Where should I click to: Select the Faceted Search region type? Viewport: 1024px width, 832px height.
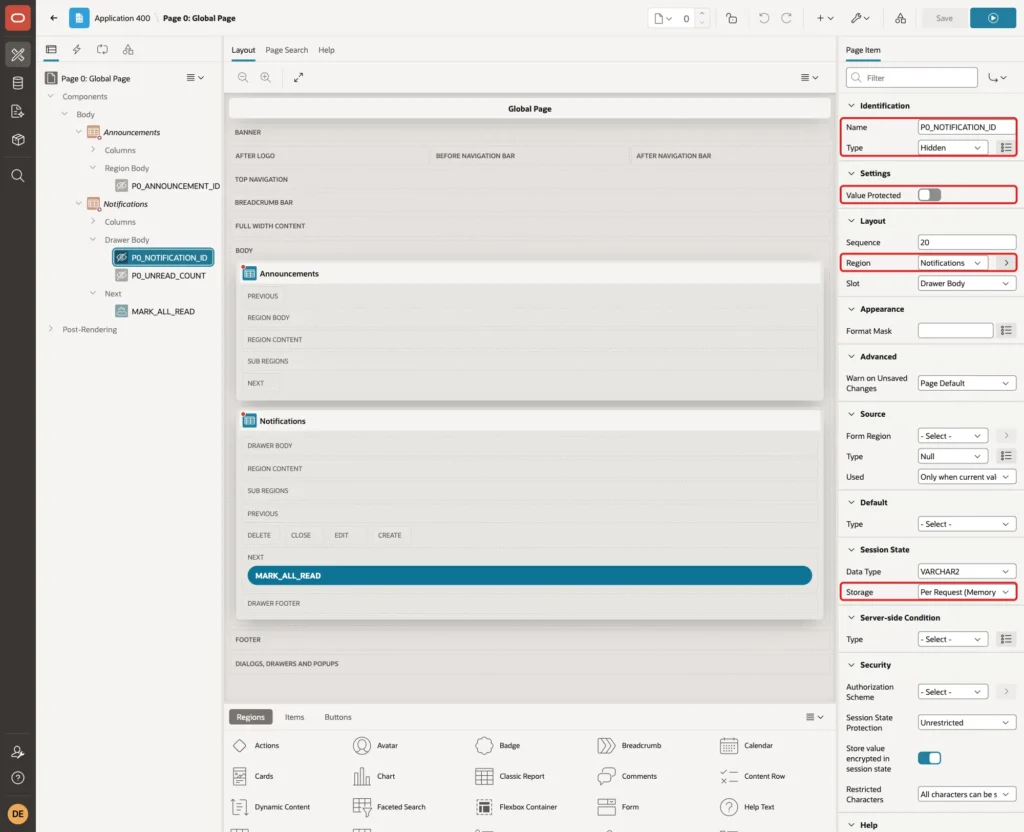tap(389, 807)
